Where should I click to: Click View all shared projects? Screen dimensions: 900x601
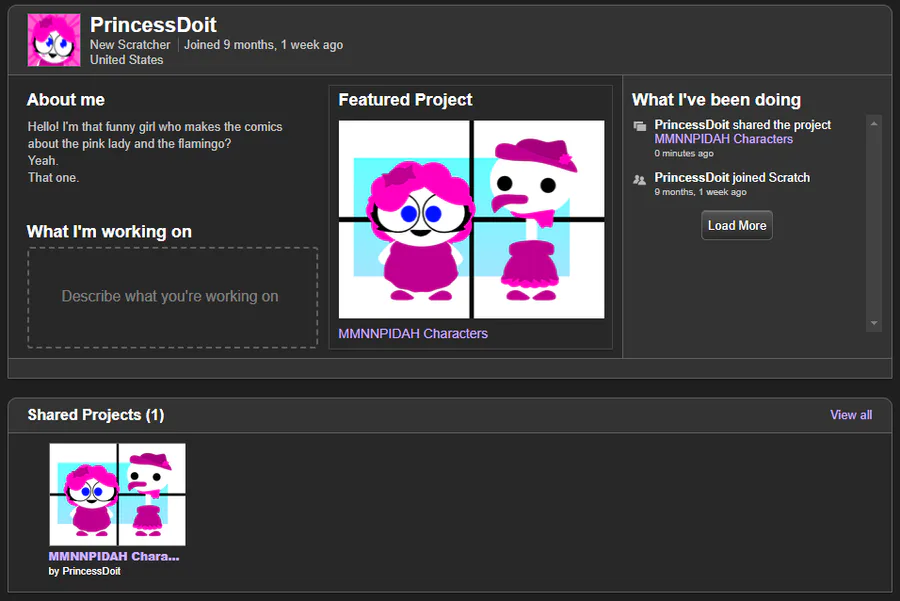click(x=851, y=414)
